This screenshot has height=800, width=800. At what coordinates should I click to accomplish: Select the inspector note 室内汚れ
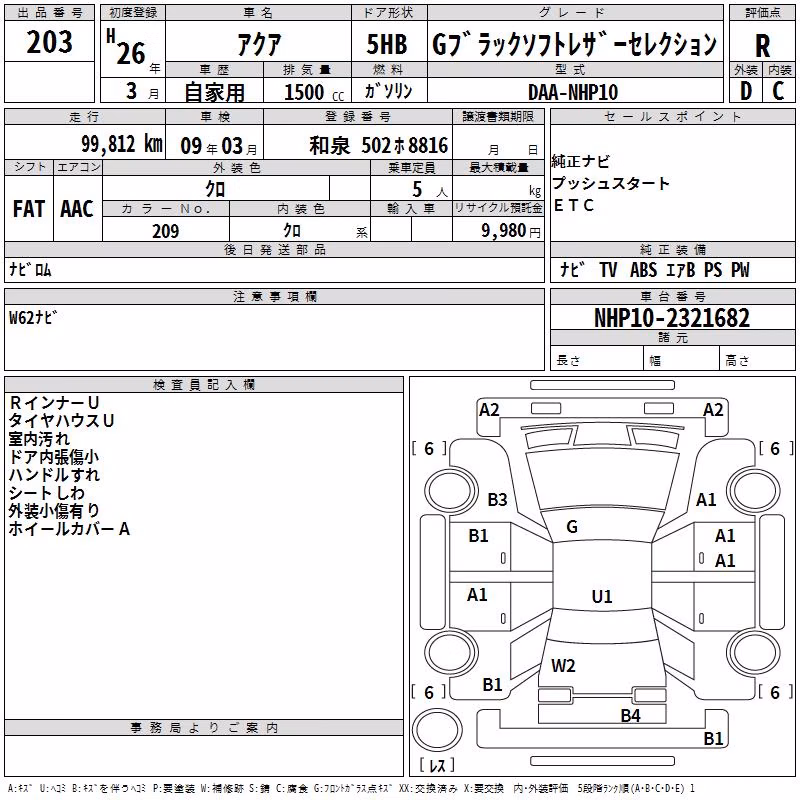point(39,439)
